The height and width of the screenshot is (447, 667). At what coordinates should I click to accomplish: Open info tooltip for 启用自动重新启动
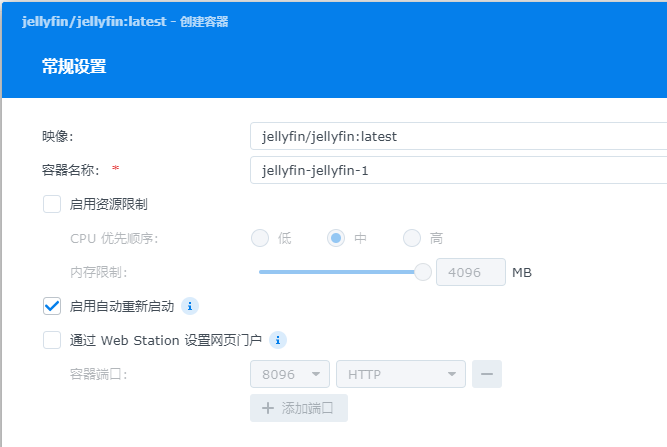click(x=190, y=306)
